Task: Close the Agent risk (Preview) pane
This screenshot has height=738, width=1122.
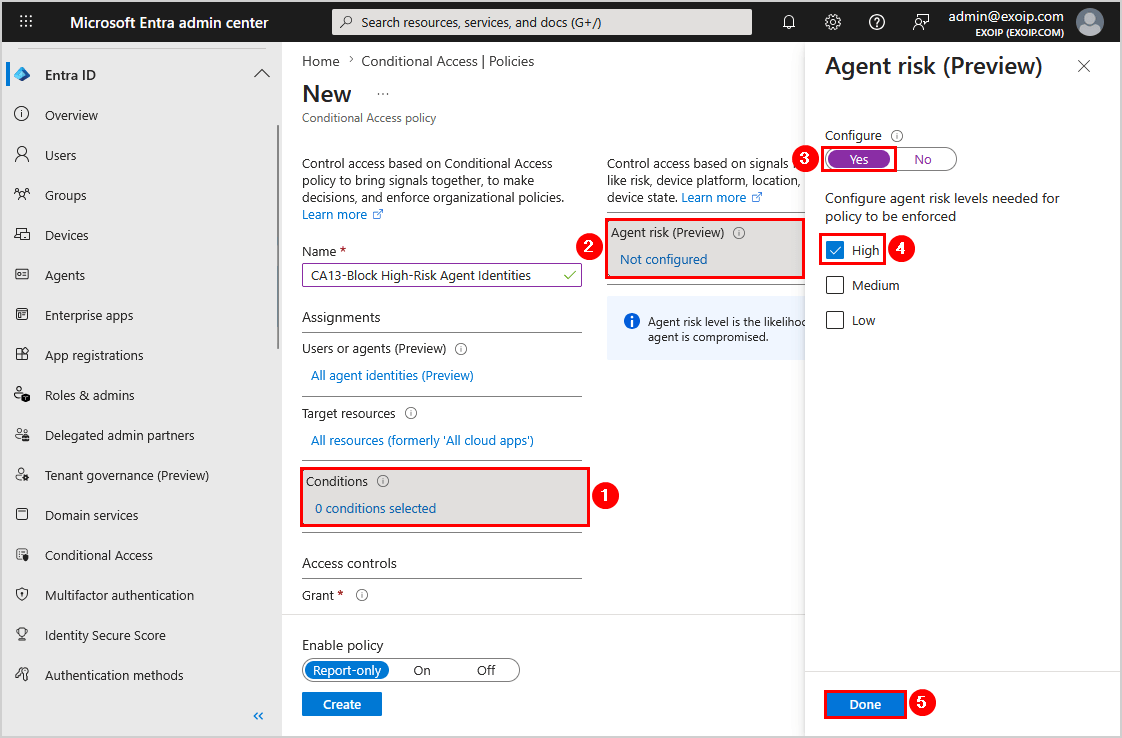Action: click(x=1083, y=66)
